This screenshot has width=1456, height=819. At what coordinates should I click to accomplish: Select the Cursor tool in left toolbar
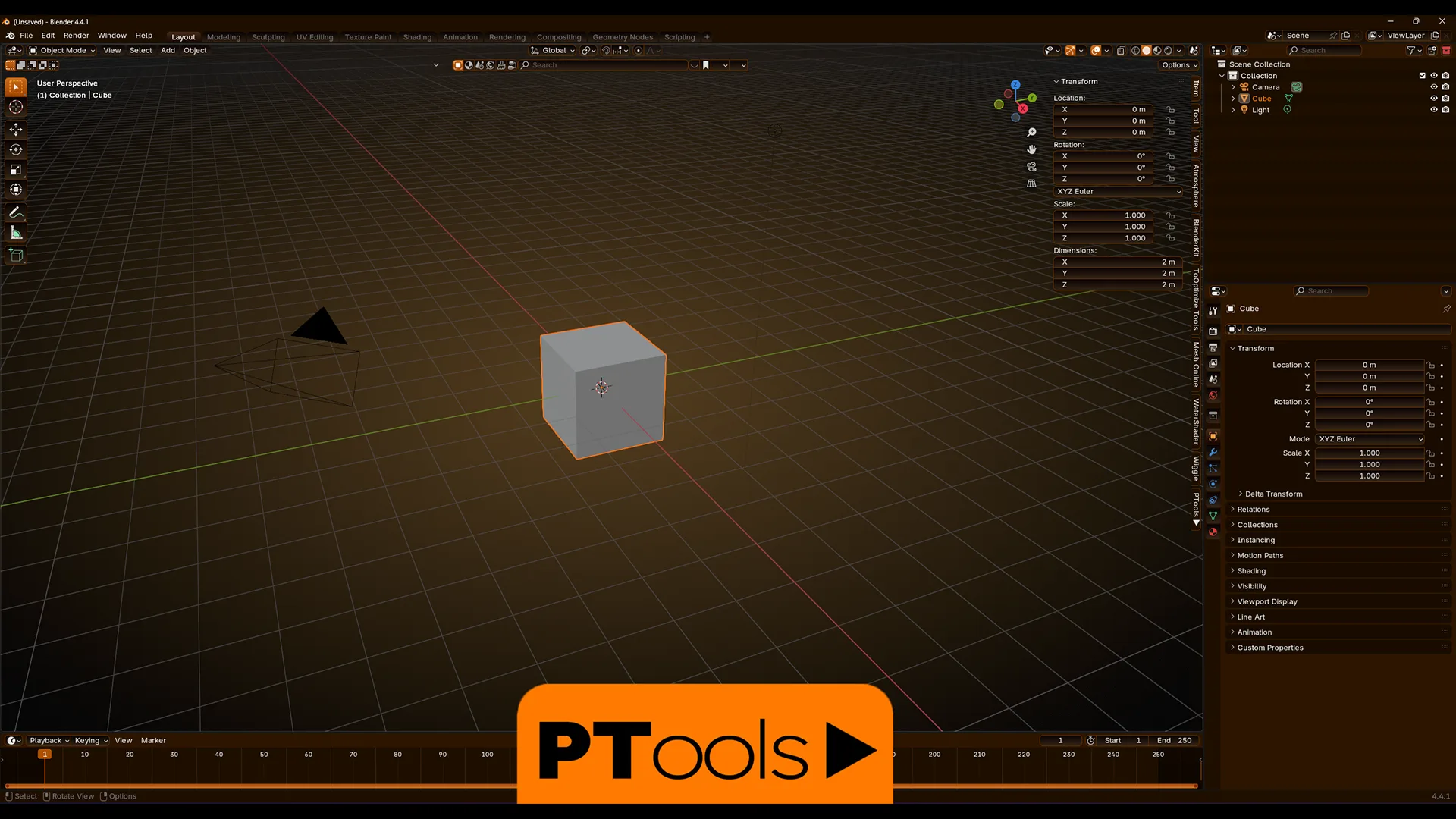coord(16,108)
